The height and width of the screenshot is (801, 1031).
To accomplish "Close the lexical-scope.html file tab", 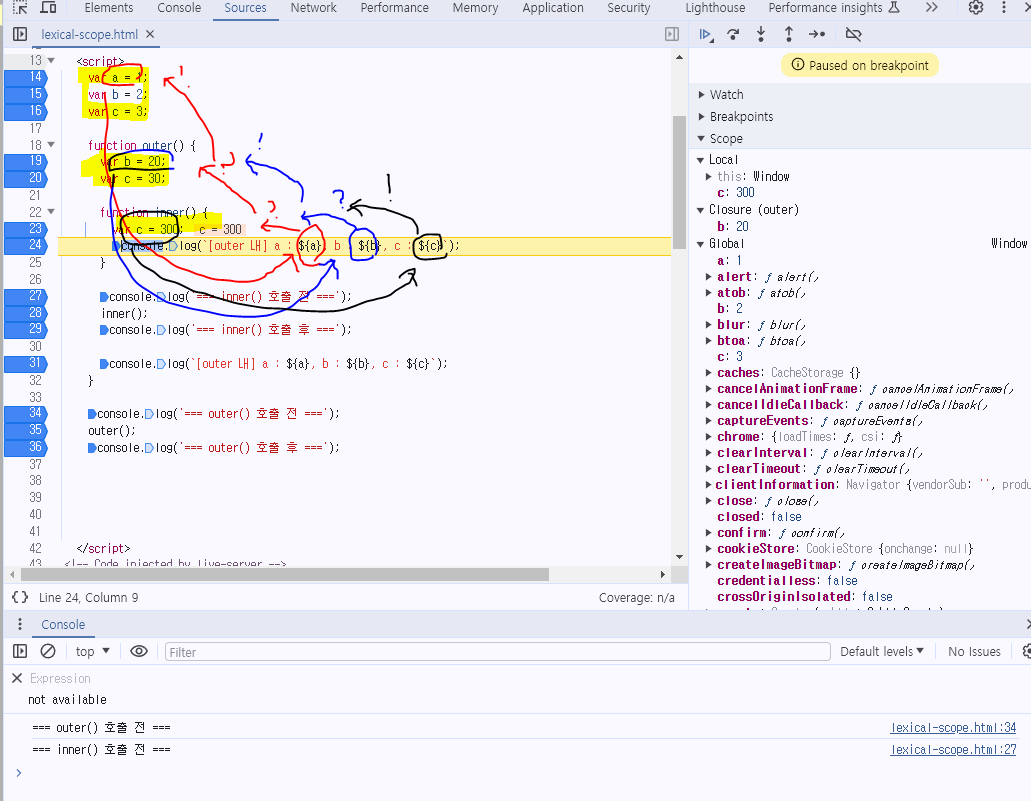I will pos(150,34).
